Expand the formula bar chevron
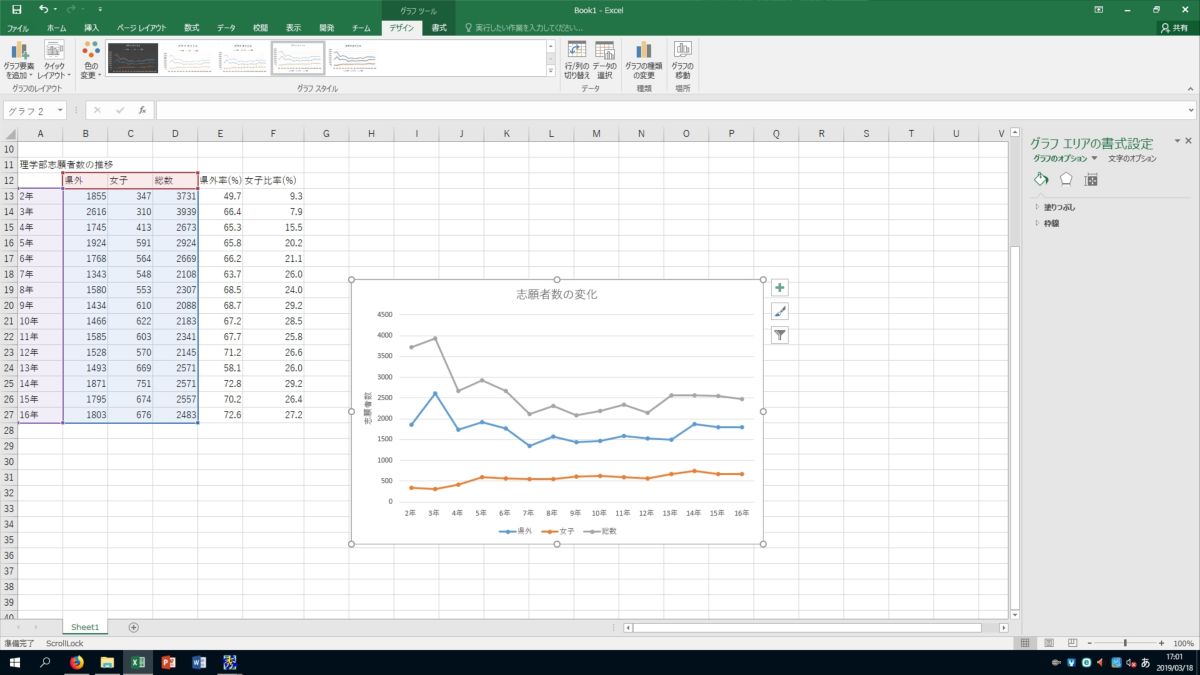Screen dimensions: 1200x675 coord(1191,110)
